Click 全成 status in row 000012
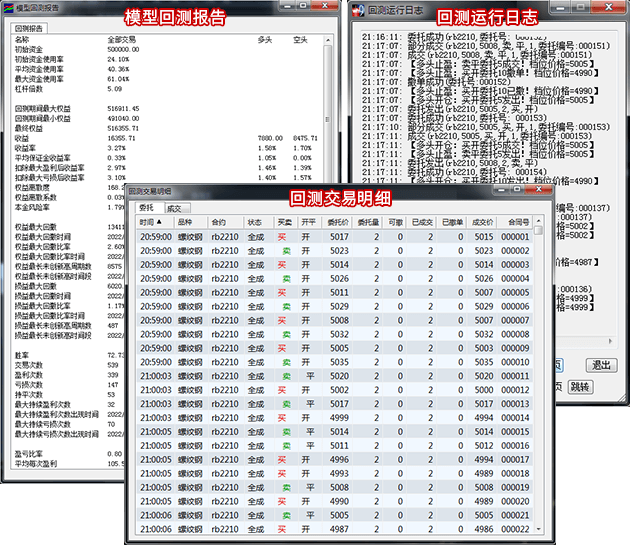630x546 pixels. pyautogui.click(x=256, y=390)
